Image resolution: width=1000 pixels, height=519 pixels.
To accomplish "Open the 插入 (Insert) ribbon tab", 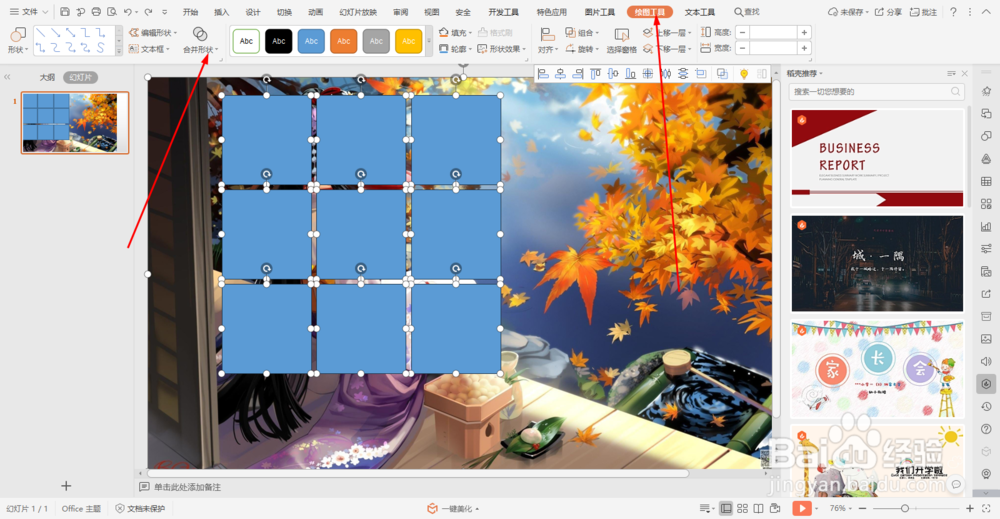I will [x=221, y=12].
